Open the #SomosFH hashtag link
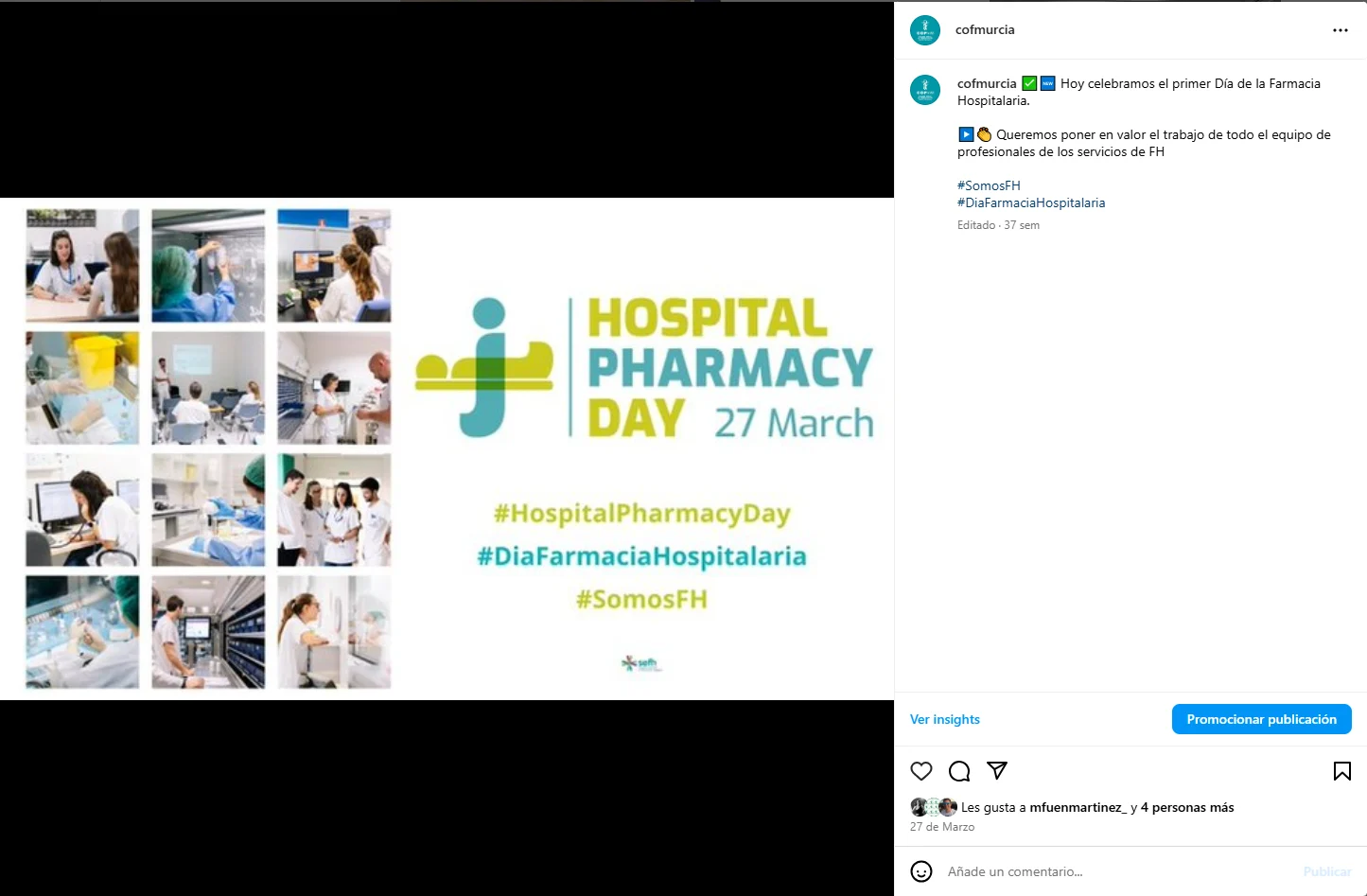The image size is (1367, 896). point(989,185)
